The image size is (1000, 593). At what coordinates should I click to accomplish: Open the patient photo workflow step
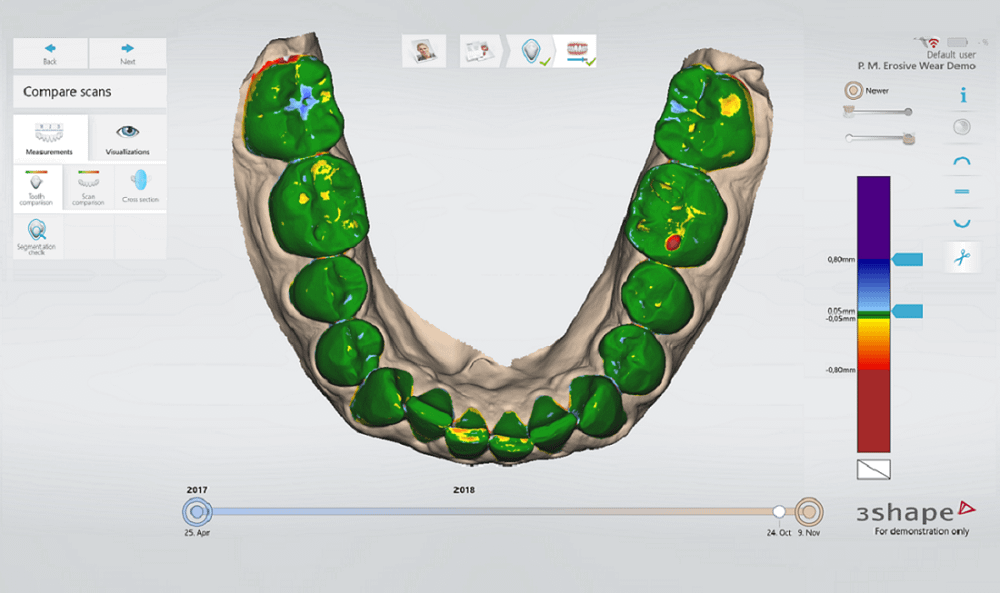tap(424, 52)
